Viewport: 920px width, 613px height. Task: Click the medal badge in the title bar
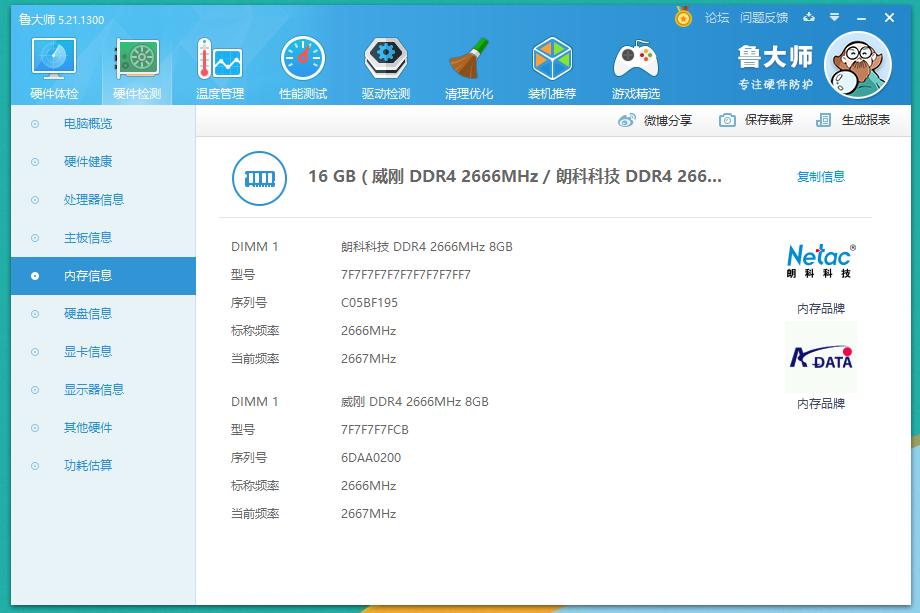pyautogui.click(x=685, y=16)
